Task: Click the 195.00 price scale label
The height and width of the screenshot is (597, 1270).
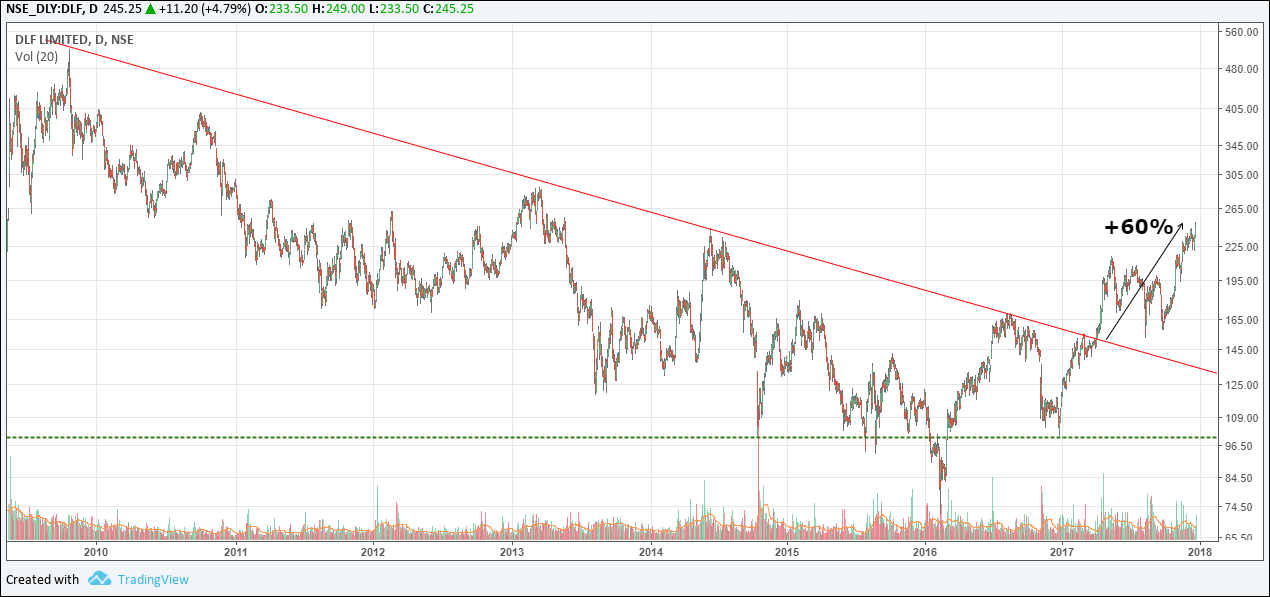Action: (x=1240, y=281)
